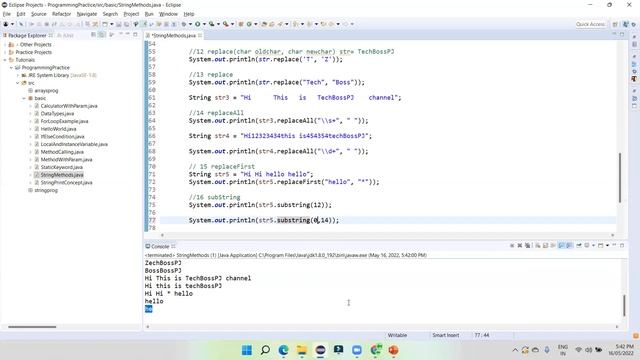
Task: Open the Debug dropdown arrow in toolbar
Action: (x=190, y=24)
